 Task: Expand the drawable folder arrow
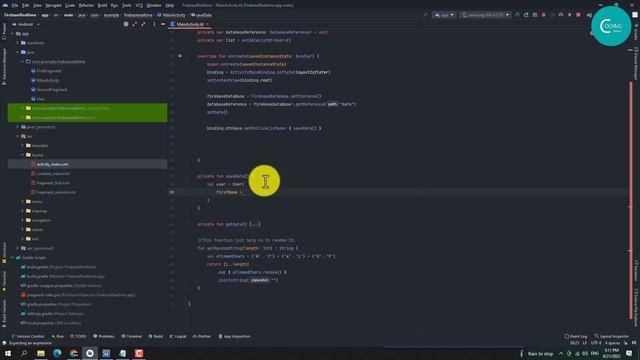(23, 145)
